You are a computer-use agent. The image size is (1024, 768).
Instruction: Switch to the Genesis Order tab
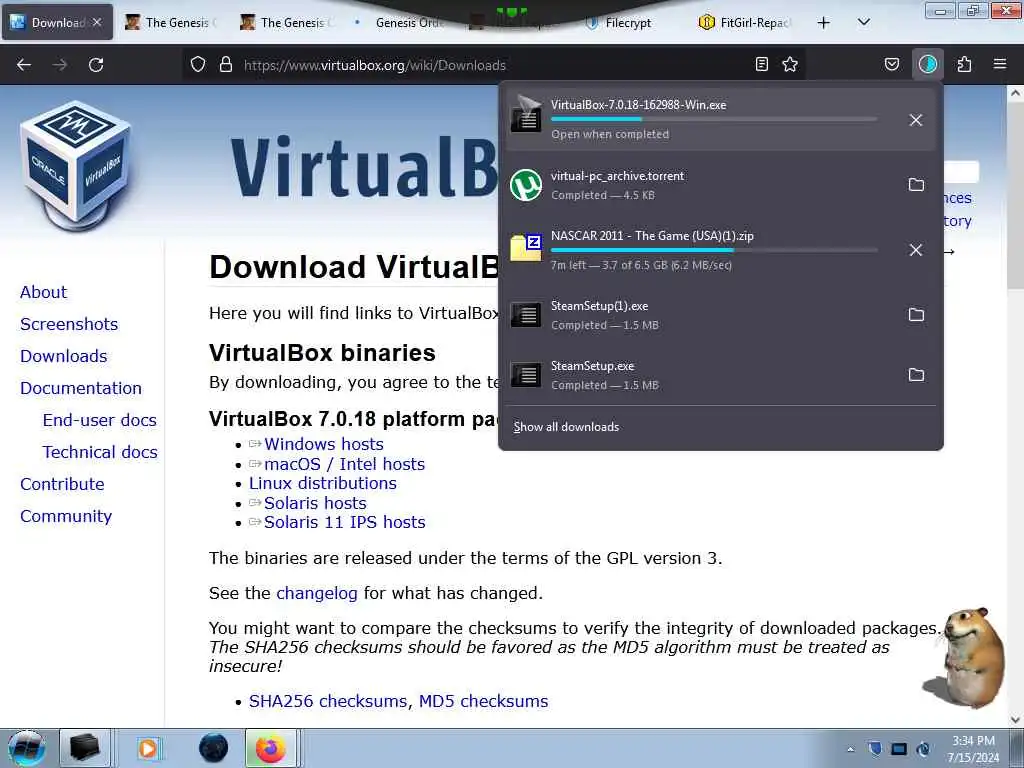(x=402, y=23)
